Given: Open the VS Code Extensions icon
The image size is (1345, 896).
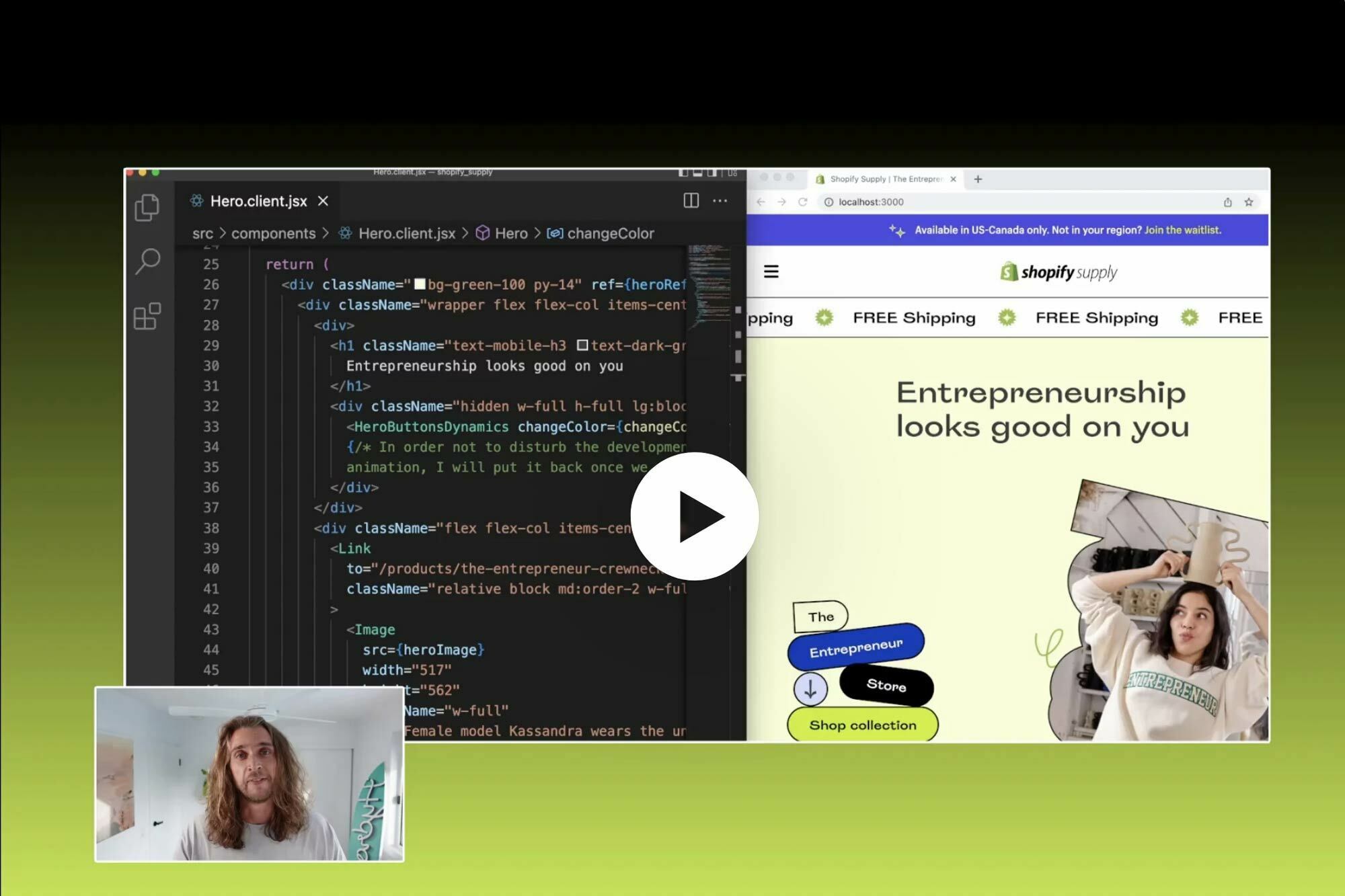Looking at the screenshot, I should [x=147, y=316].
